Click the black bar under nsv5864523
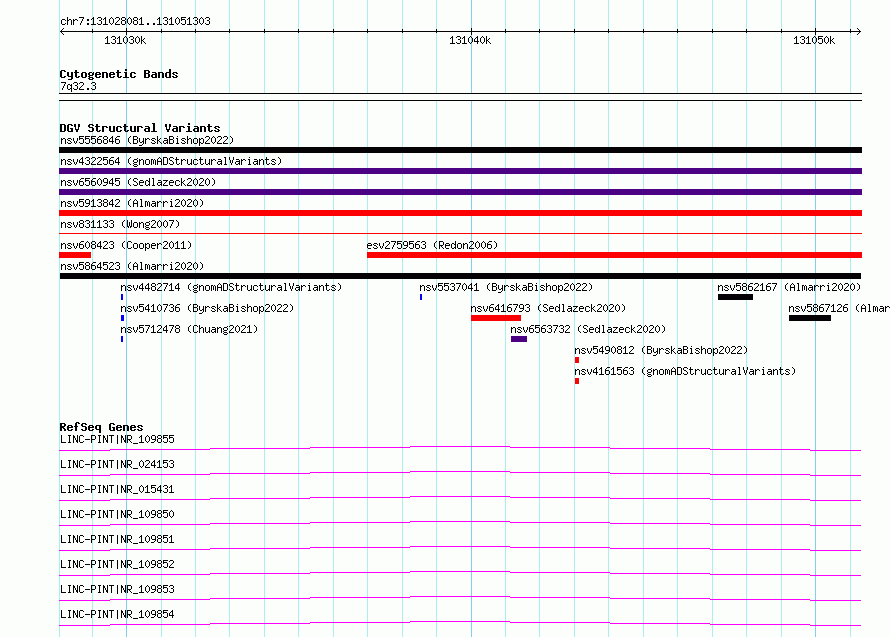 460,276
